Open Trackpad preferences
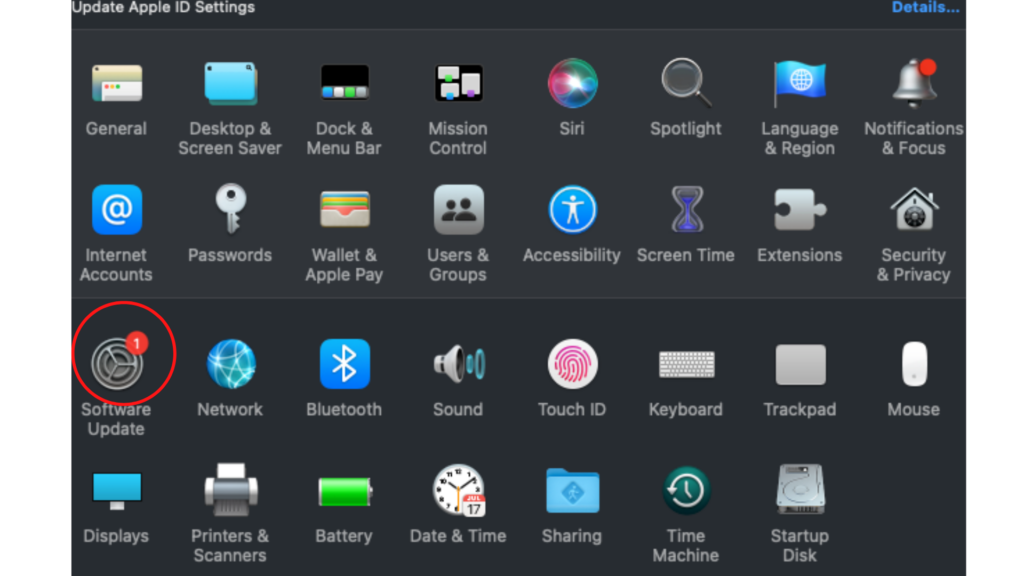Viewport: 1024px width, 576px height. [x=800, y=364]
